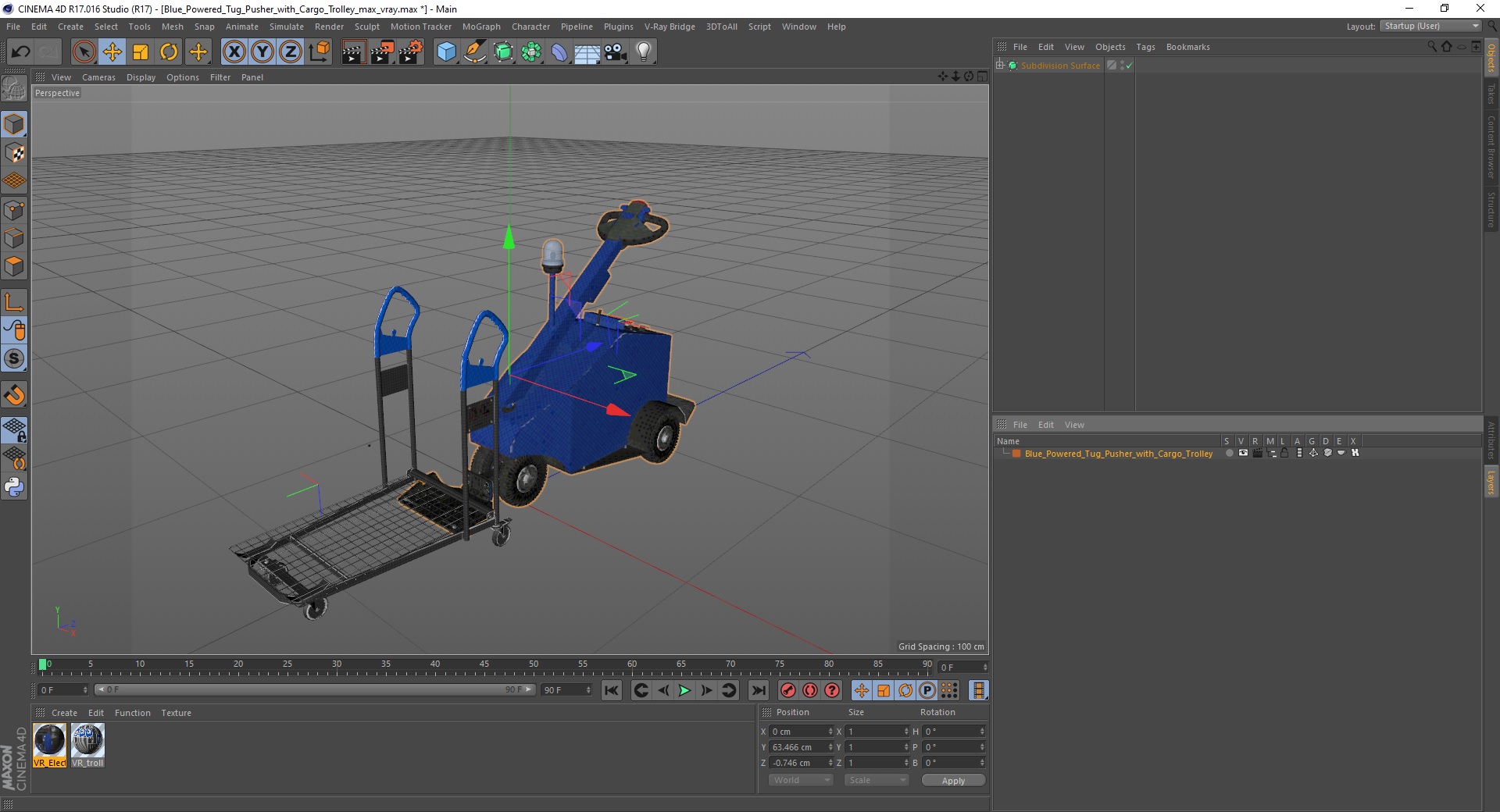Toggle layer lock icon
Image resolution: width=1500 pixels, height=812 pixels.
(1285, 454)
